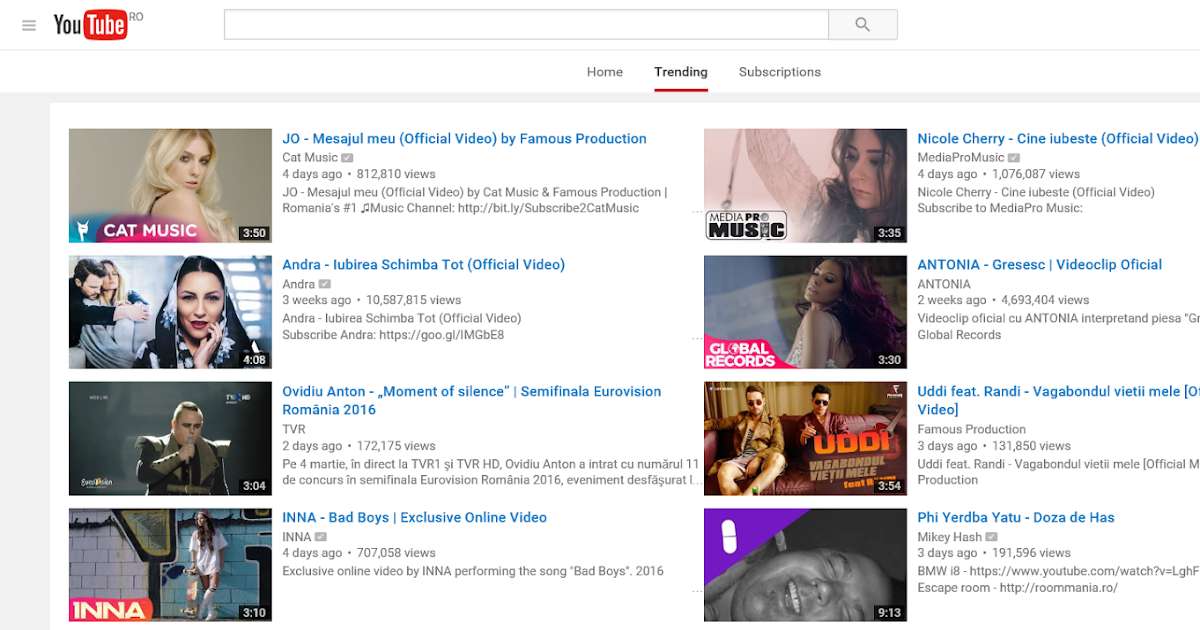1200x630 pixels.
Task: Click '10,587,815 views' text
Action: 413,300
